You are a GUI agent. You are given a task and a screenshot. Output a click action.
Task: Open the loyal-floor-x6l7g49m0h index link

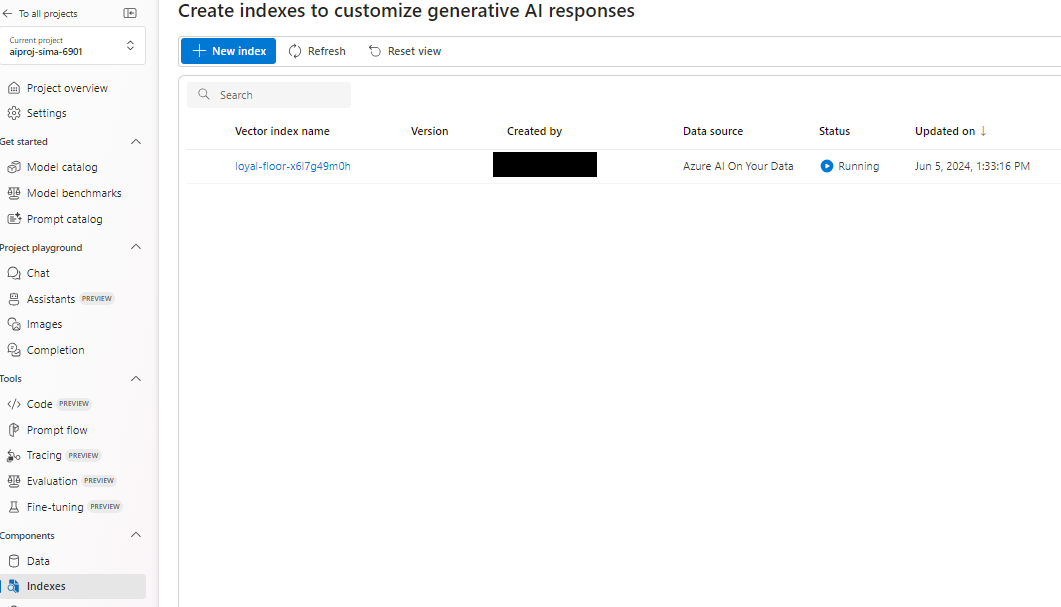[x=292, y=166]
